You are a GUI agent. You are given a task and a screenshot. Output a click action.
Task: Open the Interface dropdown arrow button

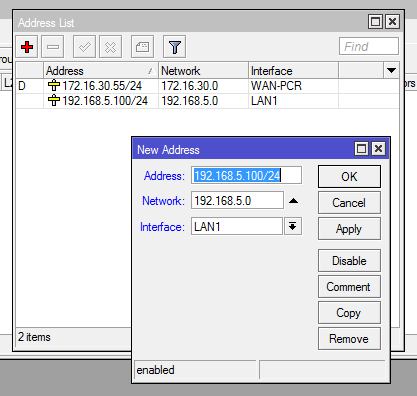click(x=293, y=226)
